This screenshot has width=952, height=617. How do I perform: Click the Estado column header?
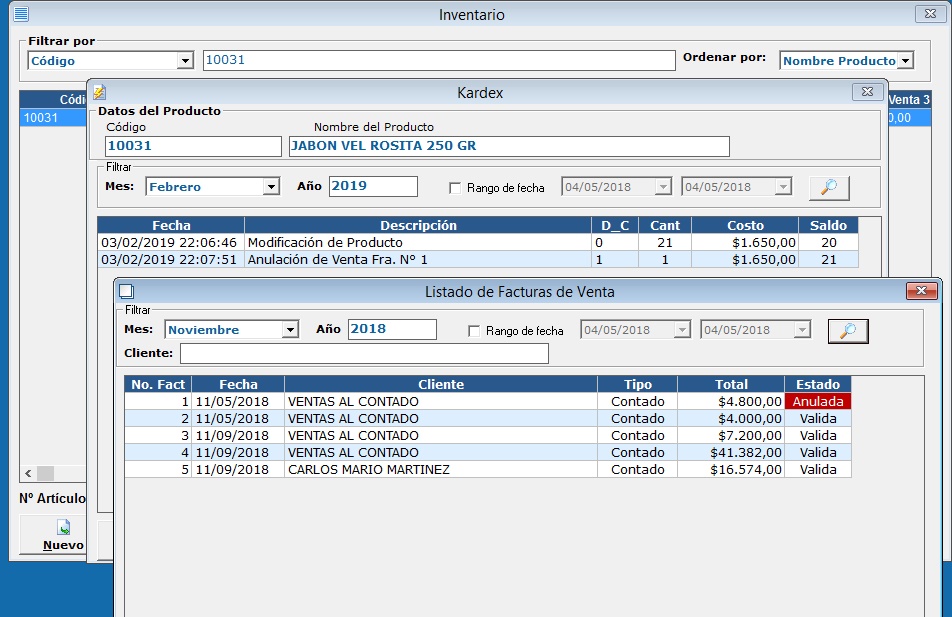817,384
